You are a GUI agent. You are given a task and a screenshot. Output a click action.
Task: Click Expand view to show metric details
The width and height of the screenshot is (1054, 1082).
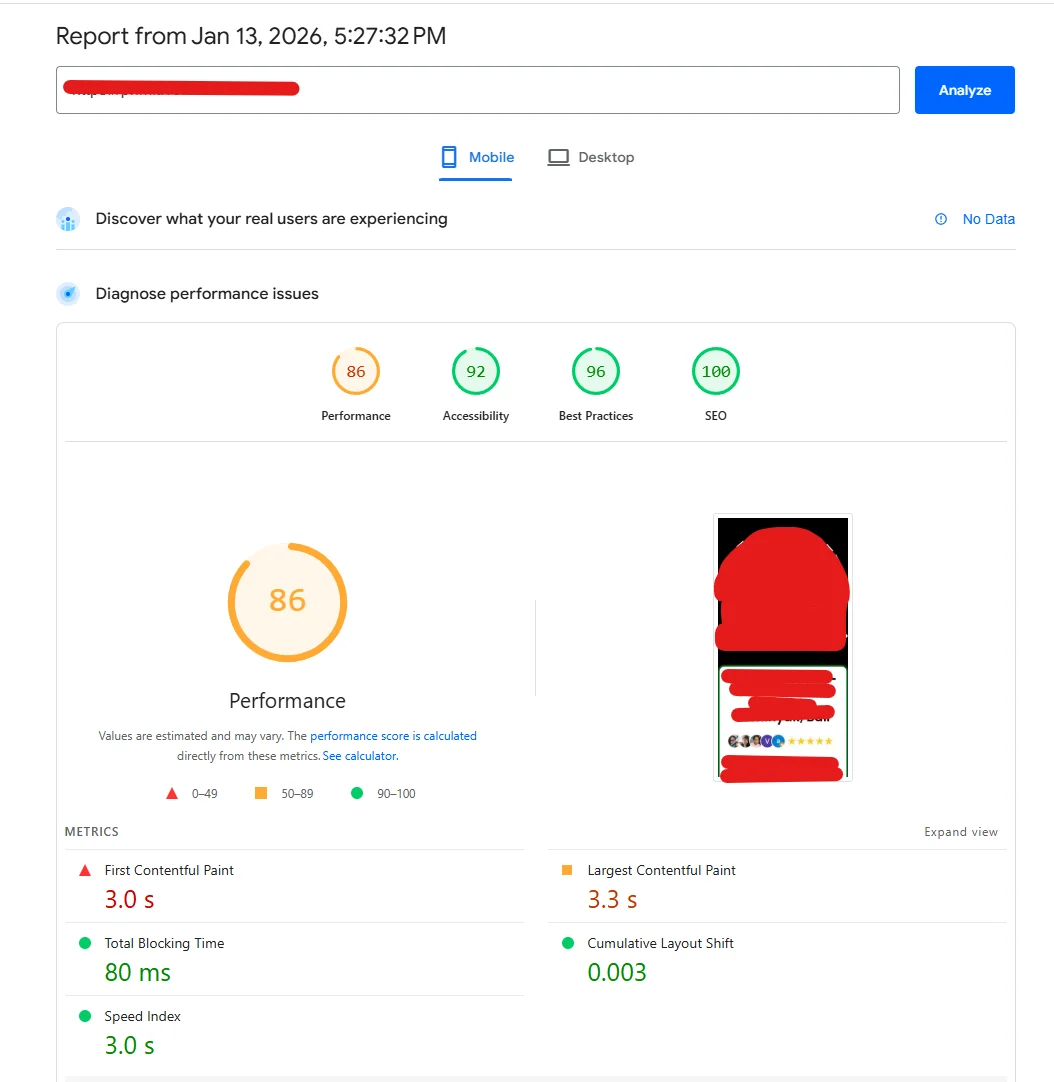960,831
